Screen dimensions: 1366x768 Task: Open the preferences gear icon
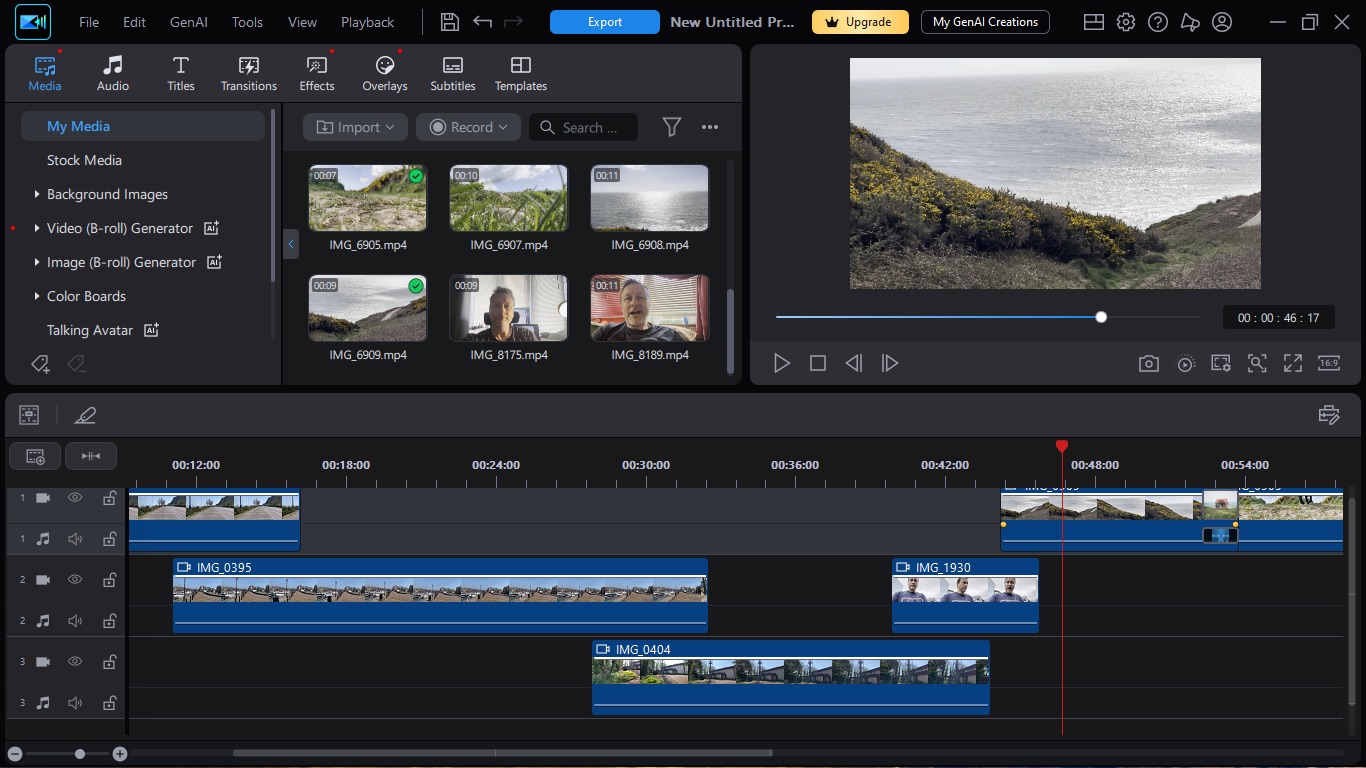(1126, 22)
